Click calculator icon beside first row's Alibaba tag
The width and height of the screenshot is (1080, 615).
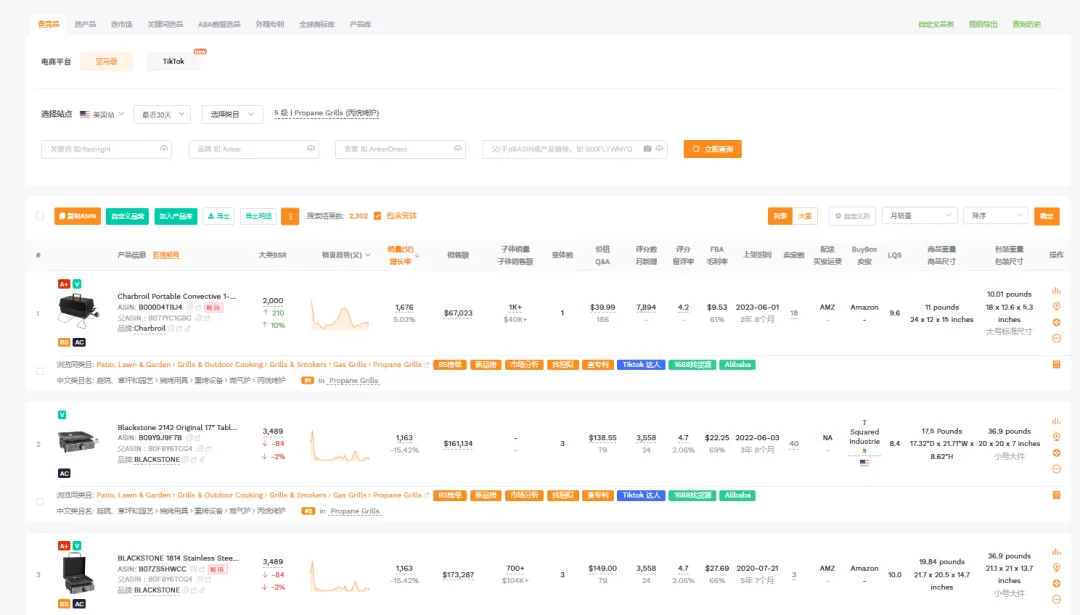1056,364
